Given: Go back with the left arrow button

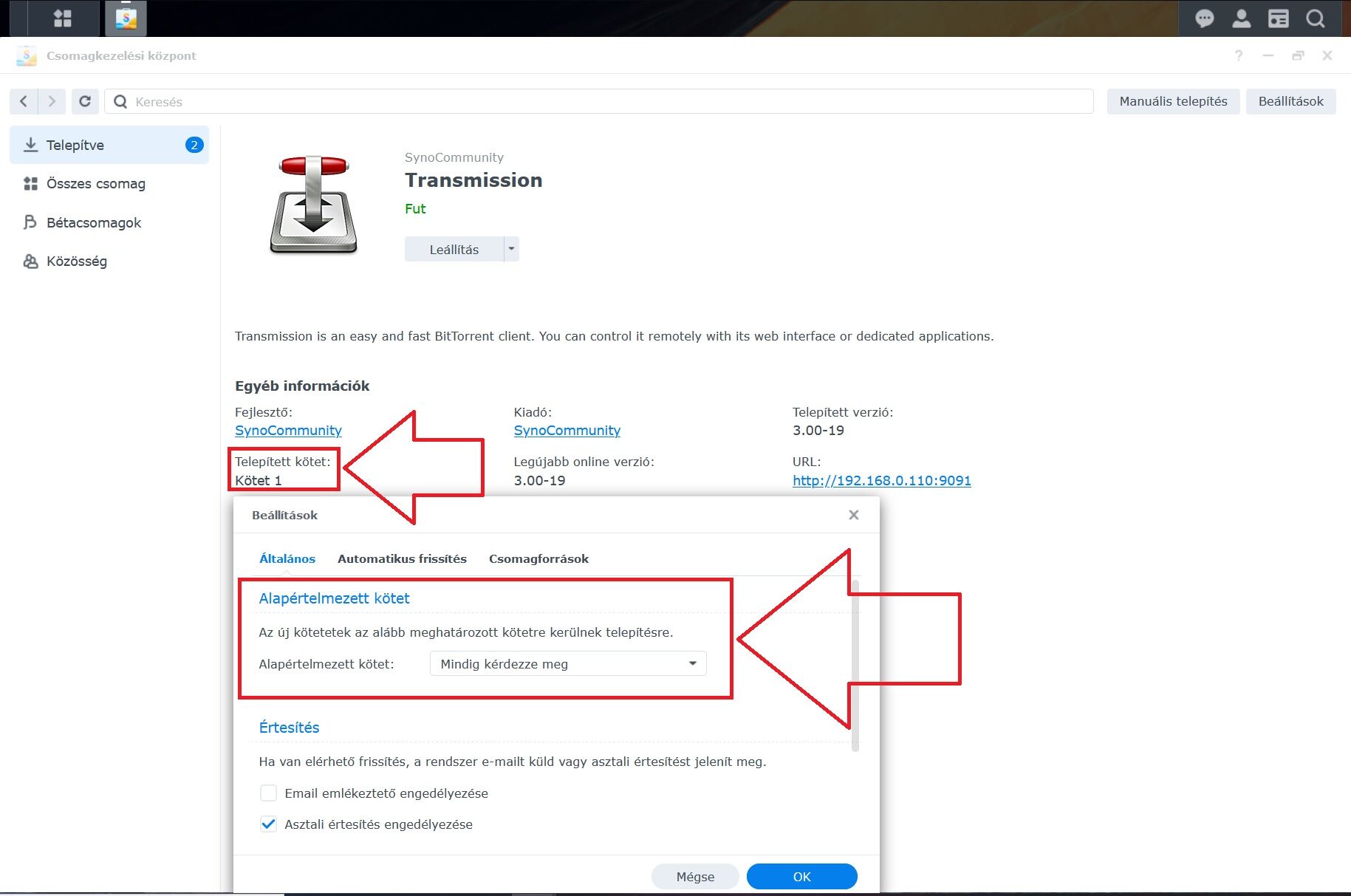Looking at the screenshot, I should click(24, 101).
